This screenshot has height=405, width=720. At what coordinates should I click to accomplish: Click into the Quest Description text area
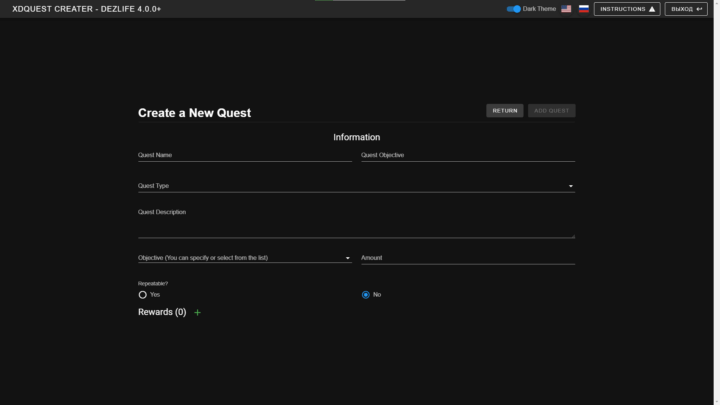tap(356, 226)
